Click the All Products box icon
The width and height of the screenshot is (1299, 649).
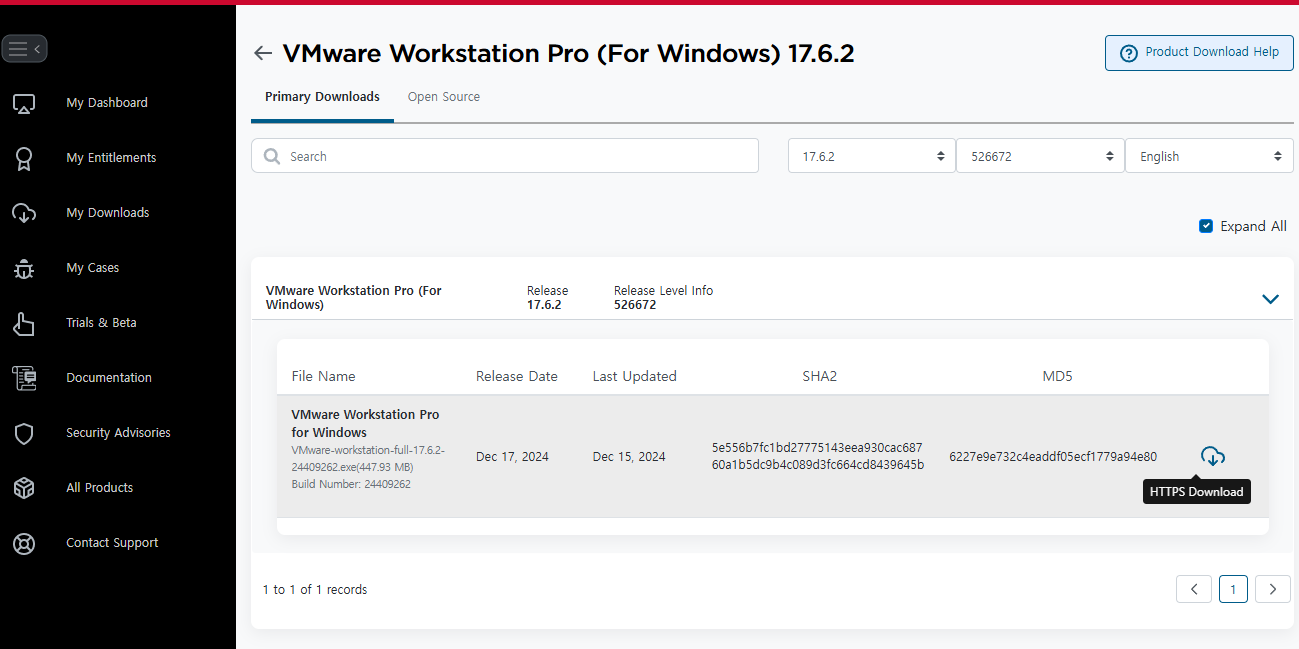click(x=24, y=488)
